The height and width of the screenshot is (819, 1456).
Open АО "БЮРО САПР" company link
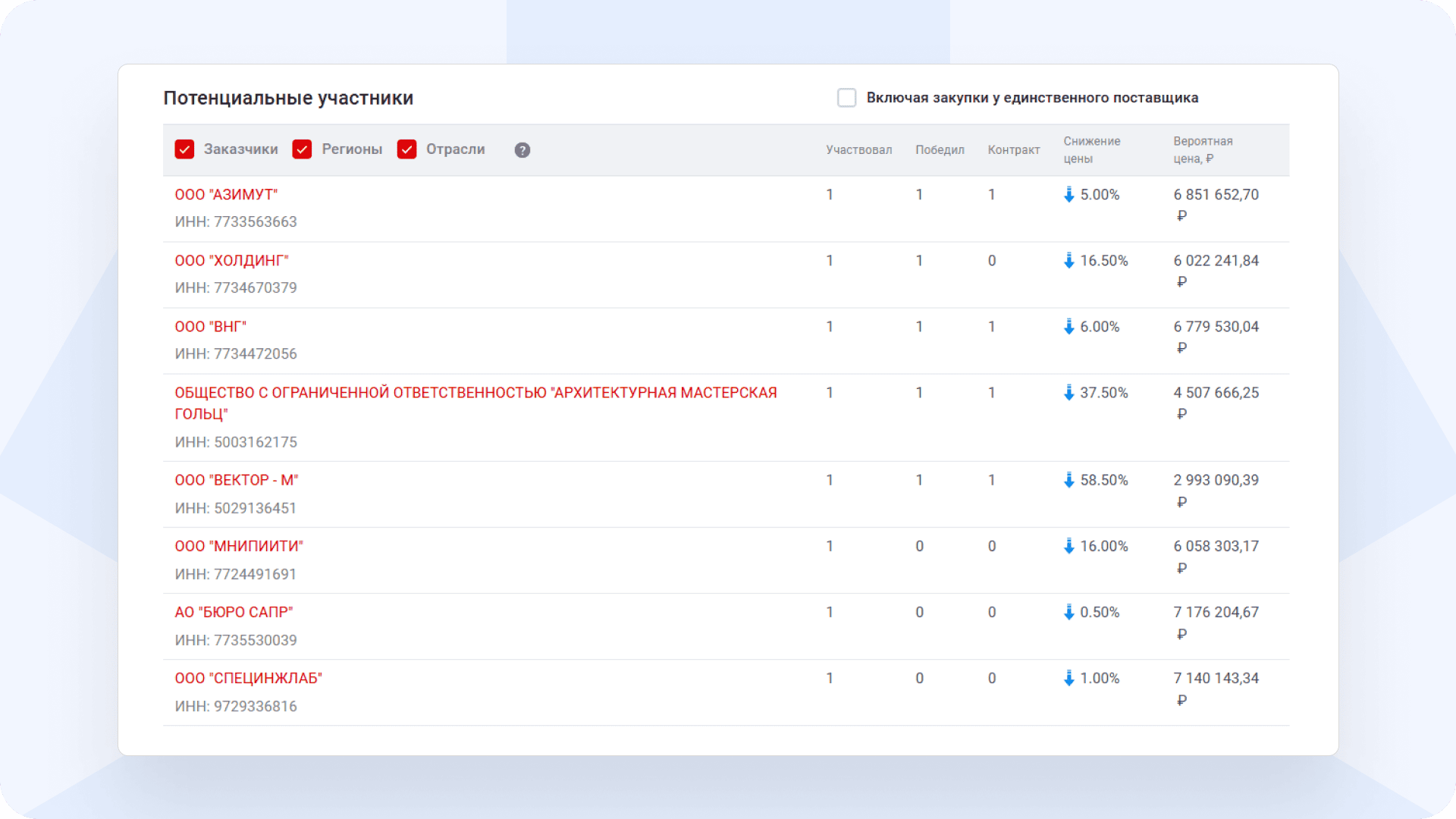(x=234, y=612)
